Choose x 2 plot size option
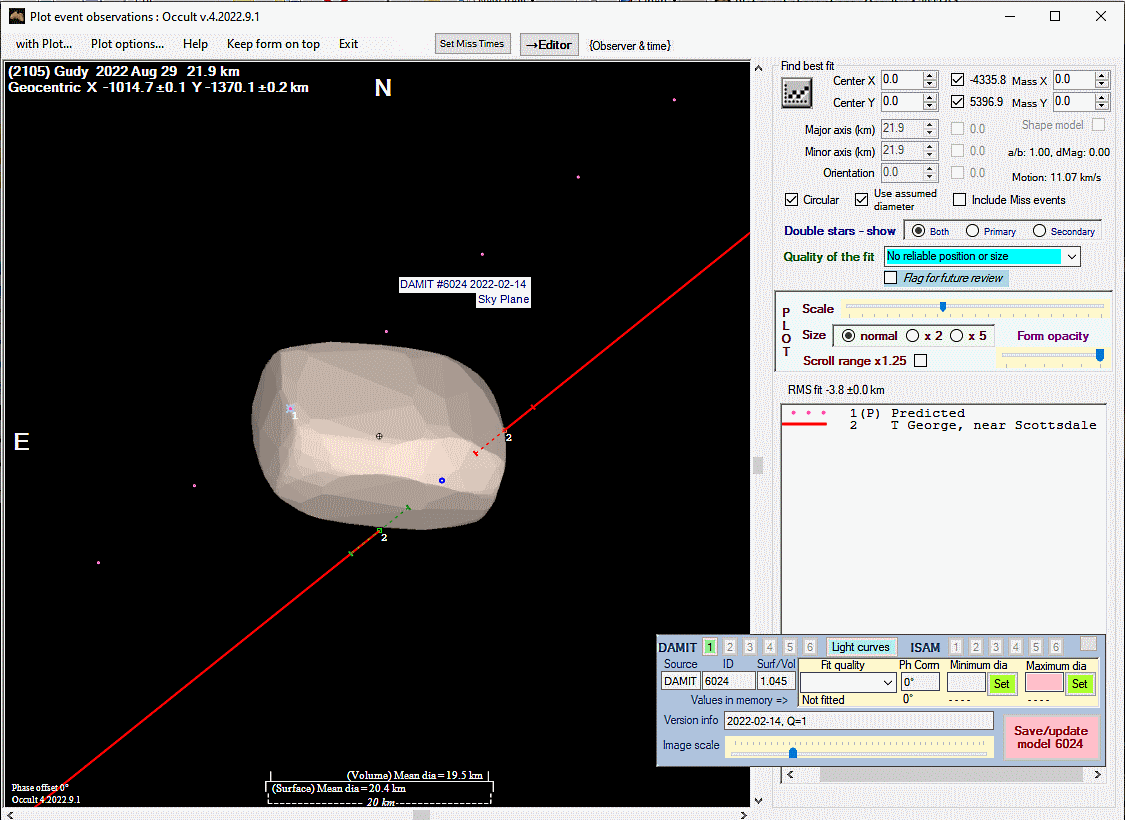 [x=913, y=336]
